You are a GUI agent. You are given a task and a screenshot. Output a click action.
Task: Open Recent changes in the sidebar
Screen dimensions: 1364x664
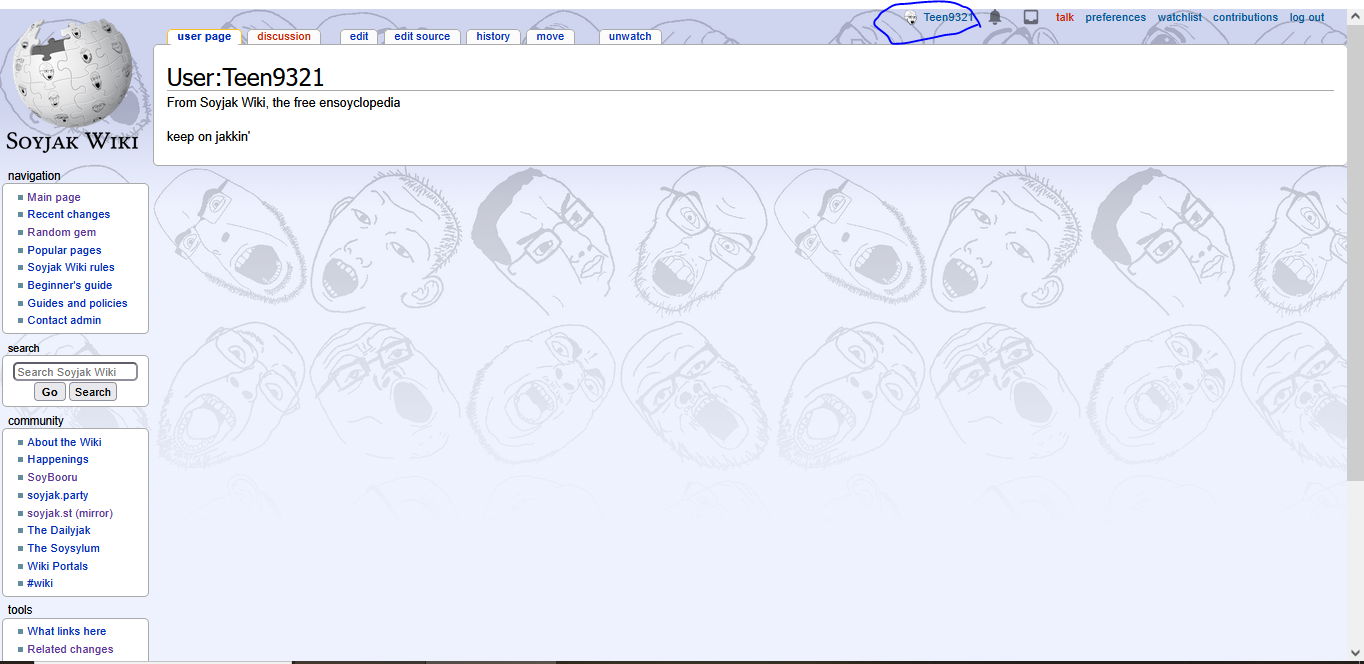pyautogui.click(x=69, y=214)
